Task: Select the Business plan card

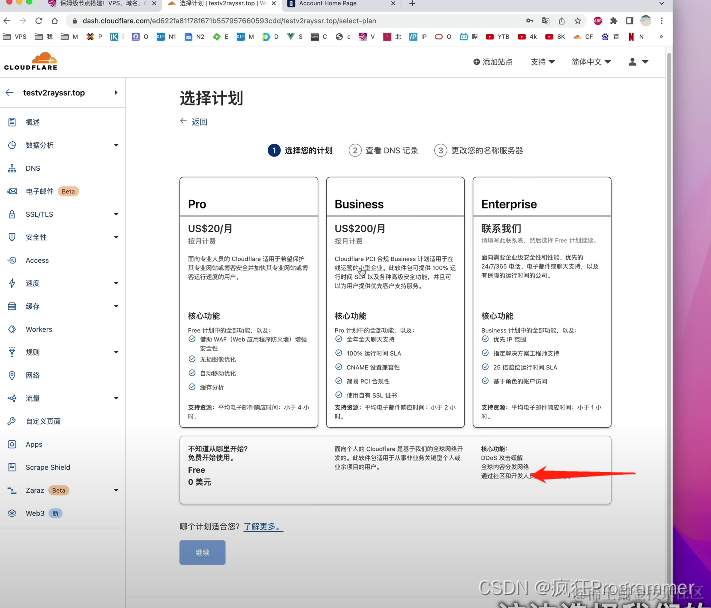Action: click(395, 302)
